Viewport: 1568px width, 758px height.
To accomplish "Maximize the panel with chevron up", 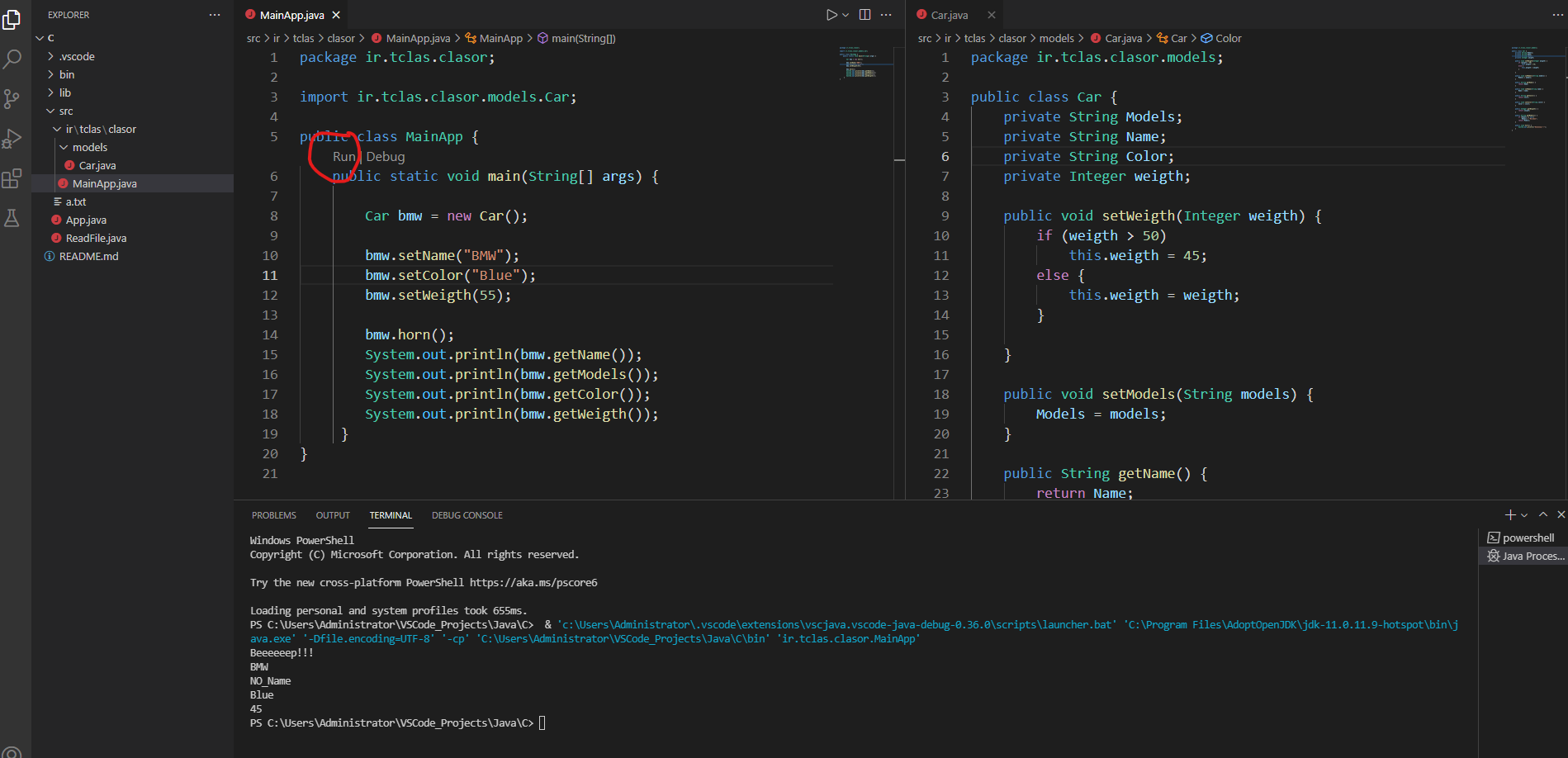I will click(1543, 514).
